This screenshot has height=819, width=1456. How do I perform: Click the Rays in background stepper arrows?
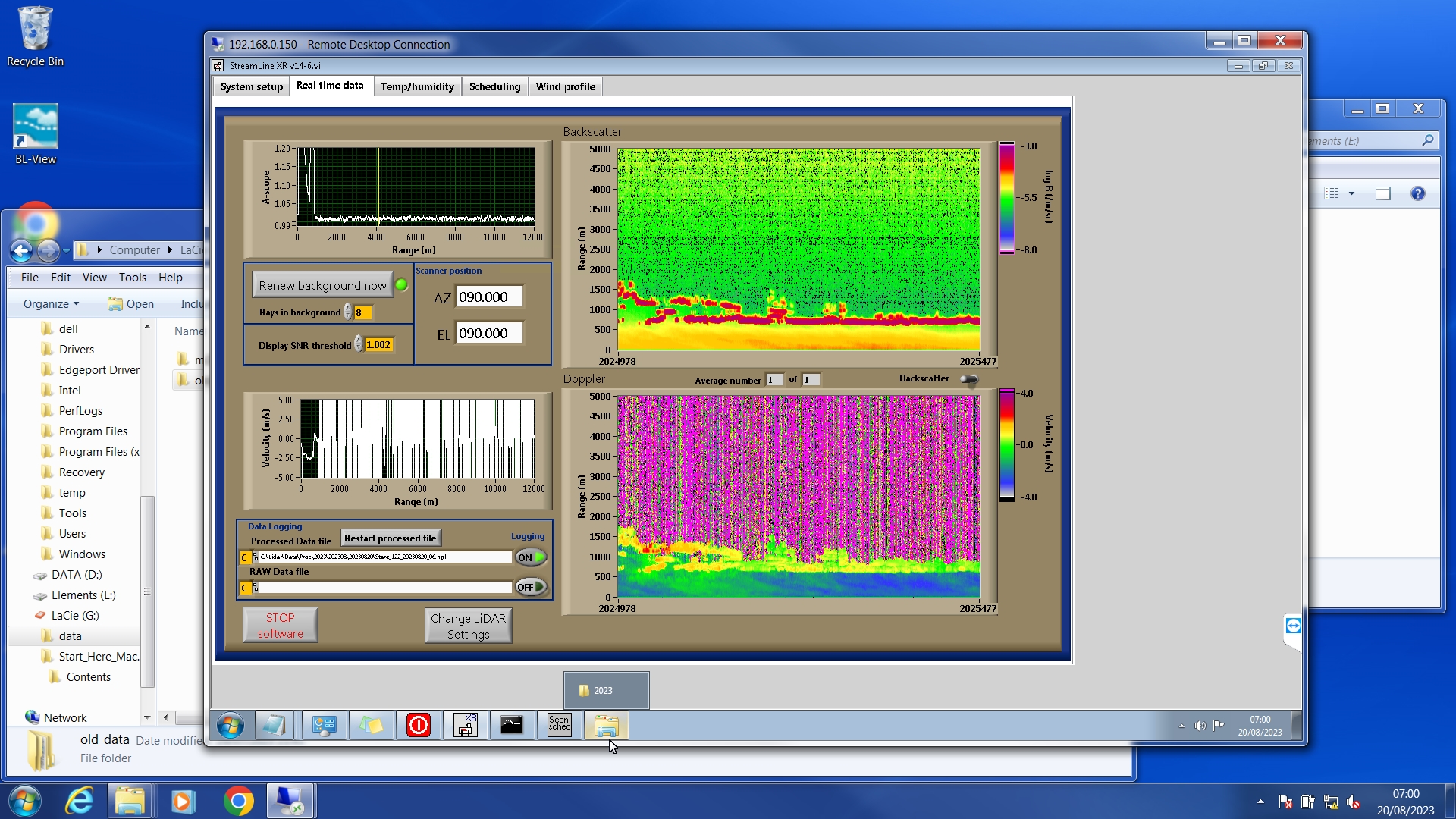(347, 312)
